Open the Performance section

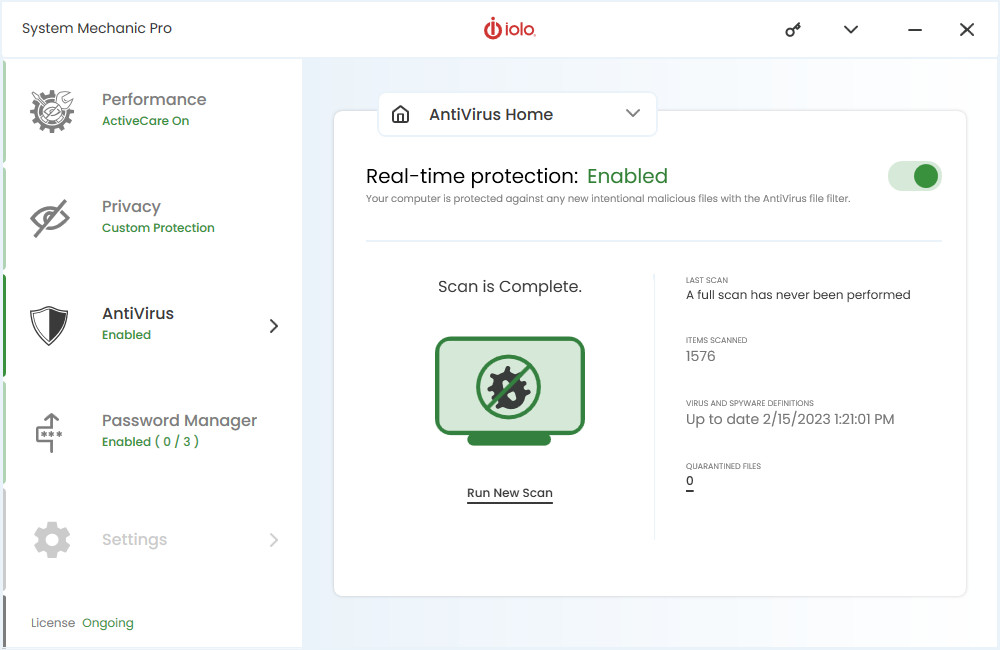(x=152, y=111)
